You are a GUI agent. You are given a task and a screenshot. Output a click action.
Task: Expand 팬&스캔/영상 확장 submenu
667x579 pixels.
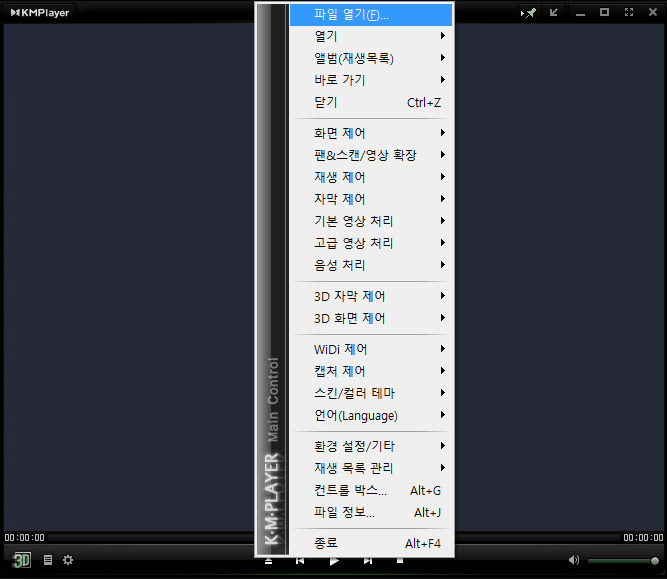pyautogui.click(x=371, y=155)
